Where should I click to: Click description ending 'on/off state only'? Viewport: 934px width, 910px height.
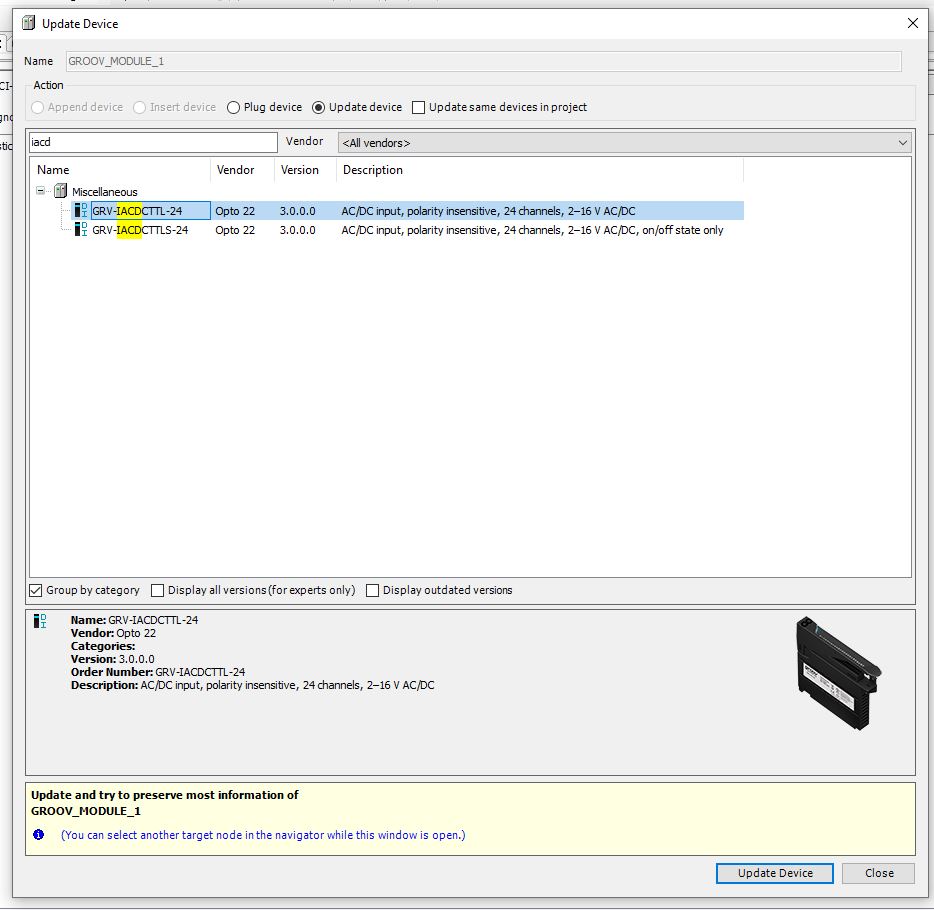point(532,230)
